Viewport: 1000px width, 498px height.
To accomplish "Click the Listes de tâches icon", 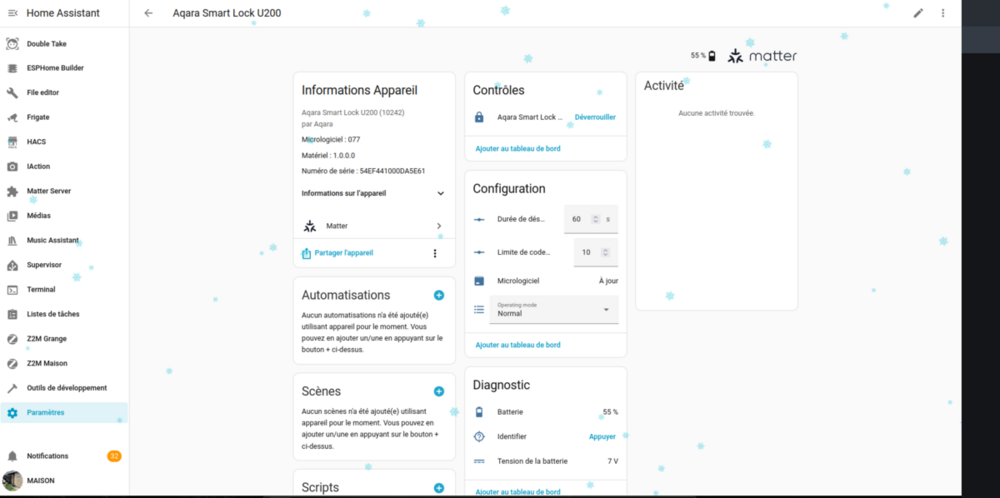I will coord(12,314).
